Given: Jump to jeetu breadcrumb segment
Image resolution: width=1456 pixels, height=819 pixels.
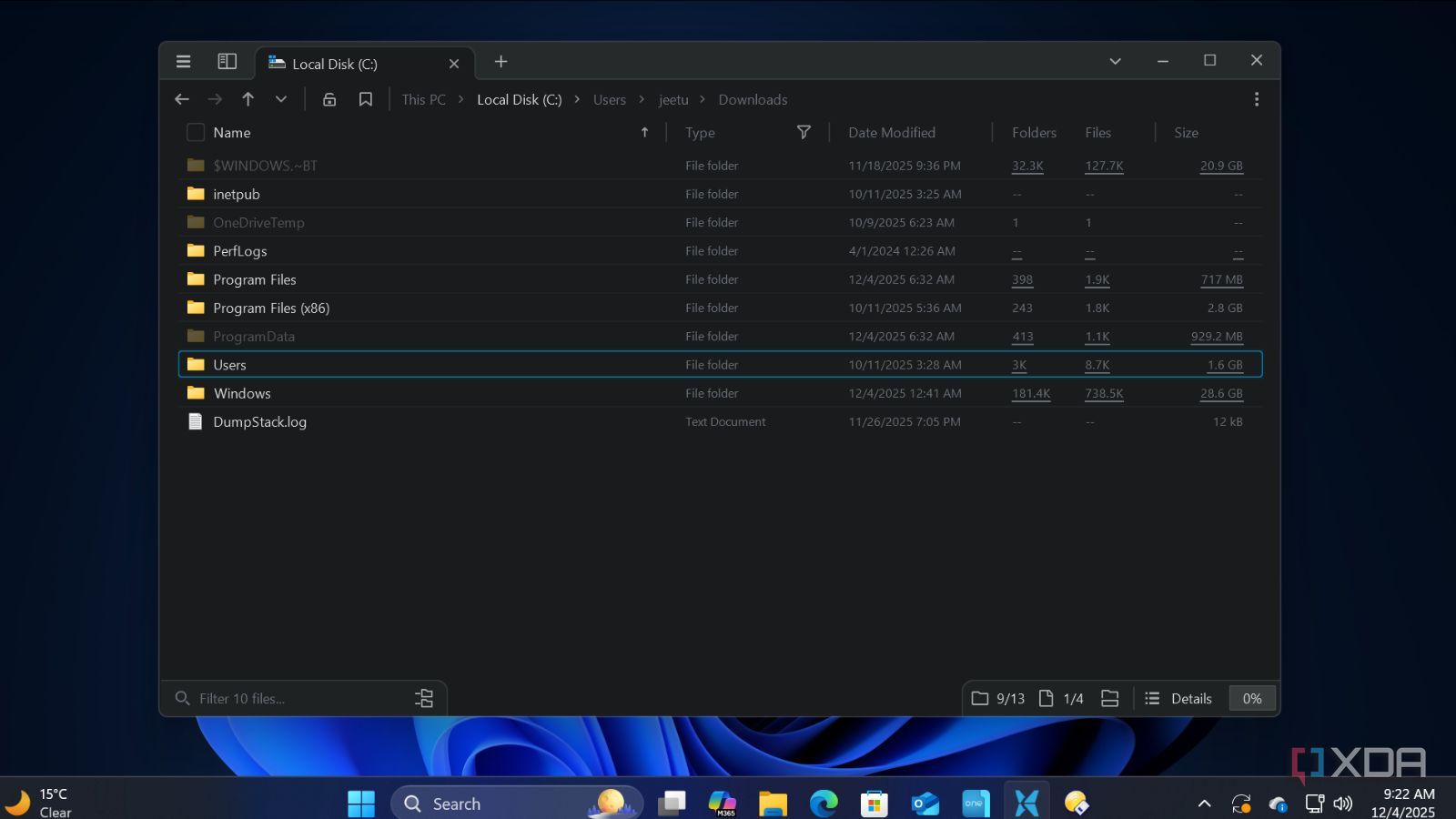Looking at the screenshot, I should [673, 100].
